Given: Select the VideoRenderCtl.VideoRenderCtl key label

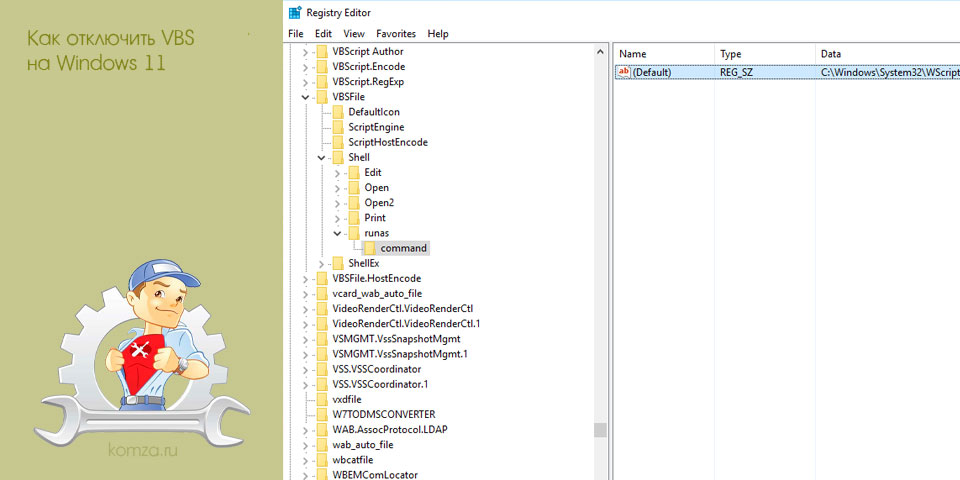Looking at the screenshot, I should click(403, 309).
